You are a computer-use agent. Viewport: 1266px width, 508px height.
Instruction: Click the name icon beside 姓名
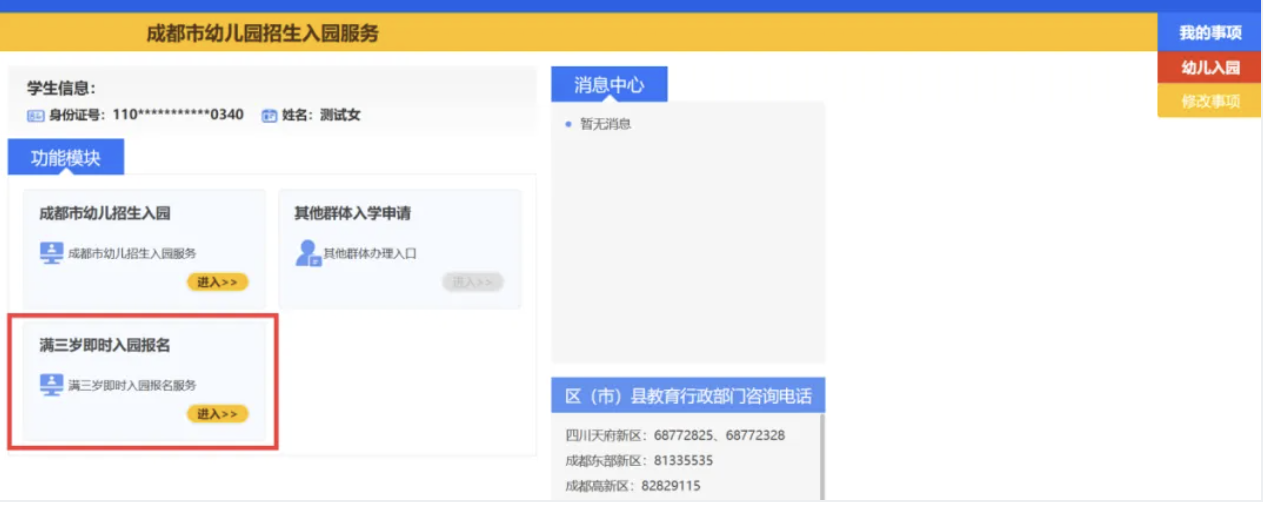tap(269, 115)
